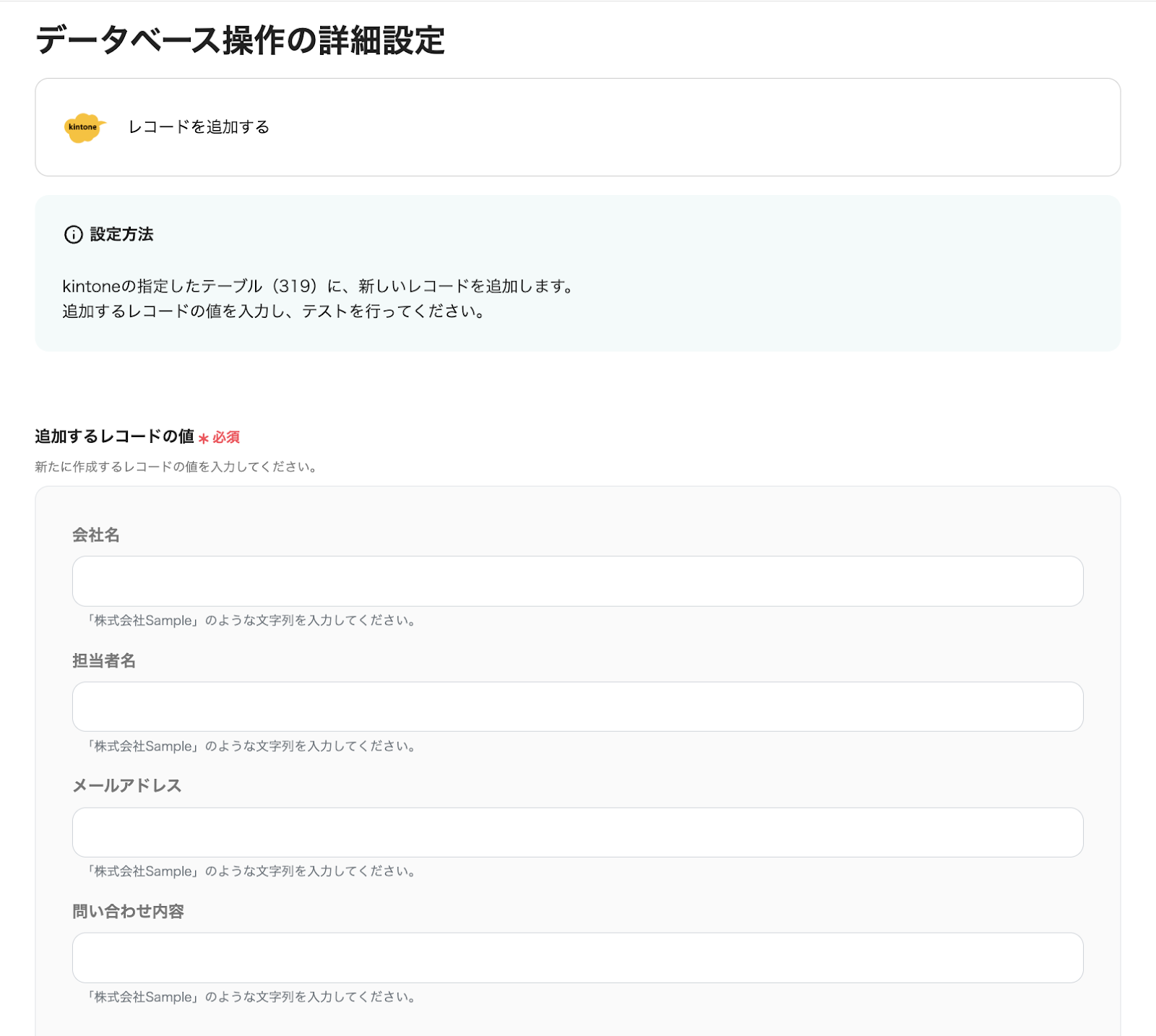The height and width of the screenshot is (1036, 1156).
Task: Click the 追加するレコードの値 label
Action: [x=115, y=436]
